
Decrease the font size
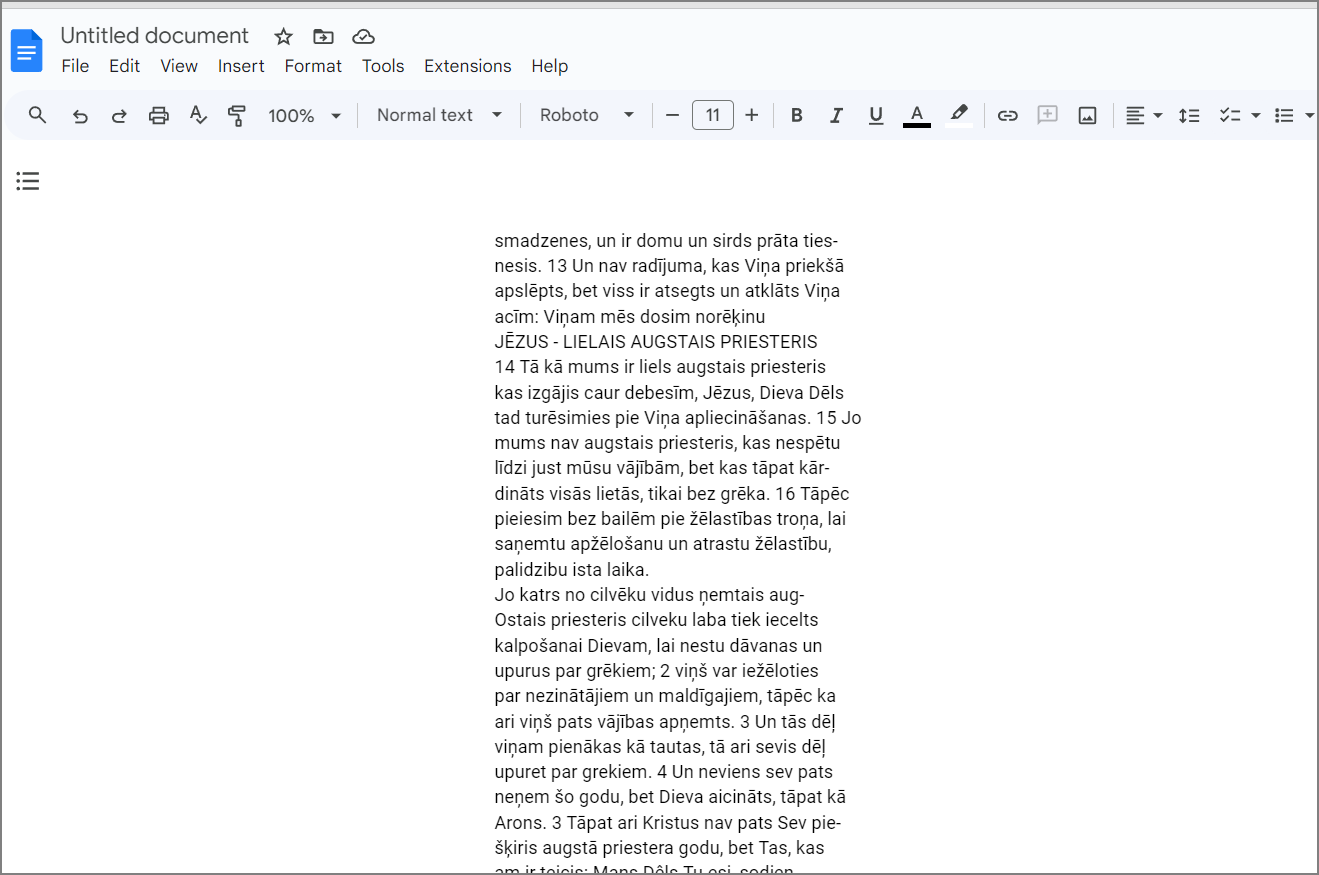672,116
